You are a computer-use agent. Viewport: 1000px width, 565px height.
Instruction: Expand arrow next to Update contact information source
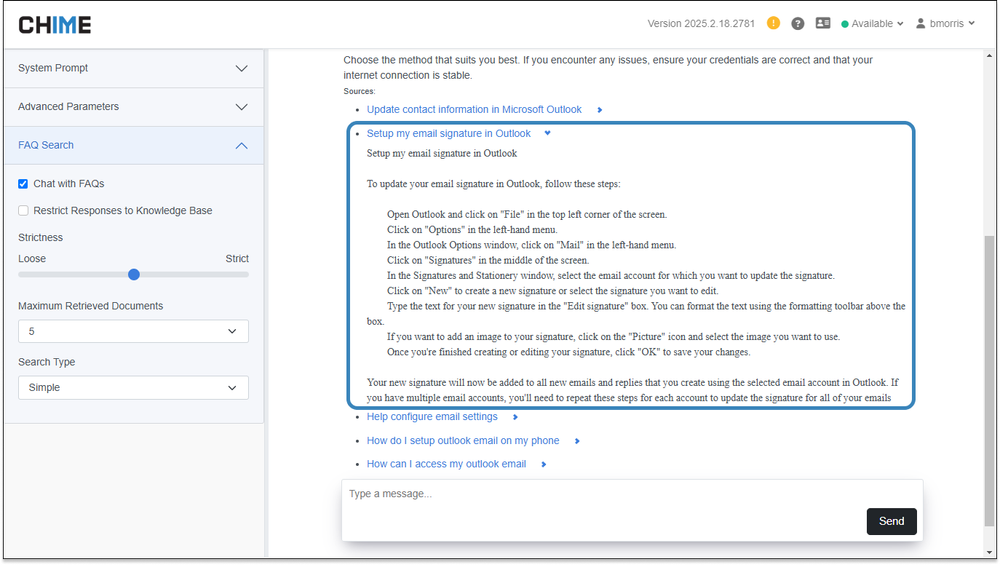pyautogui.click(x=599, y=110)
